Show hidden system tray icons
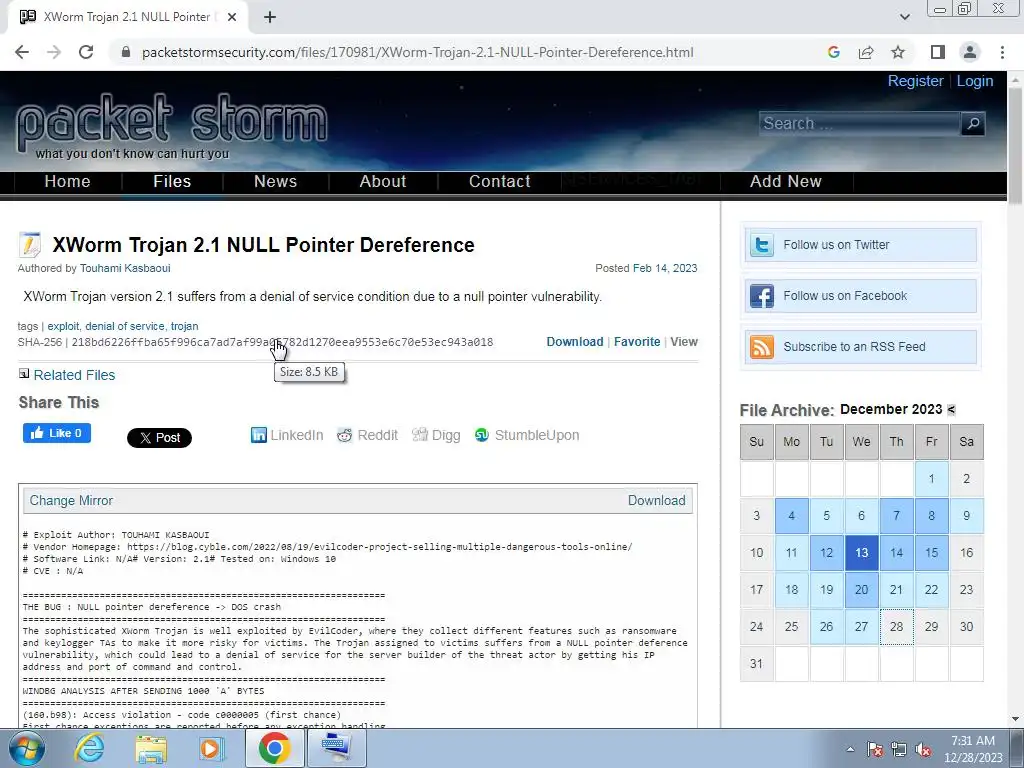1024x768 pixels. pos(850,749)
